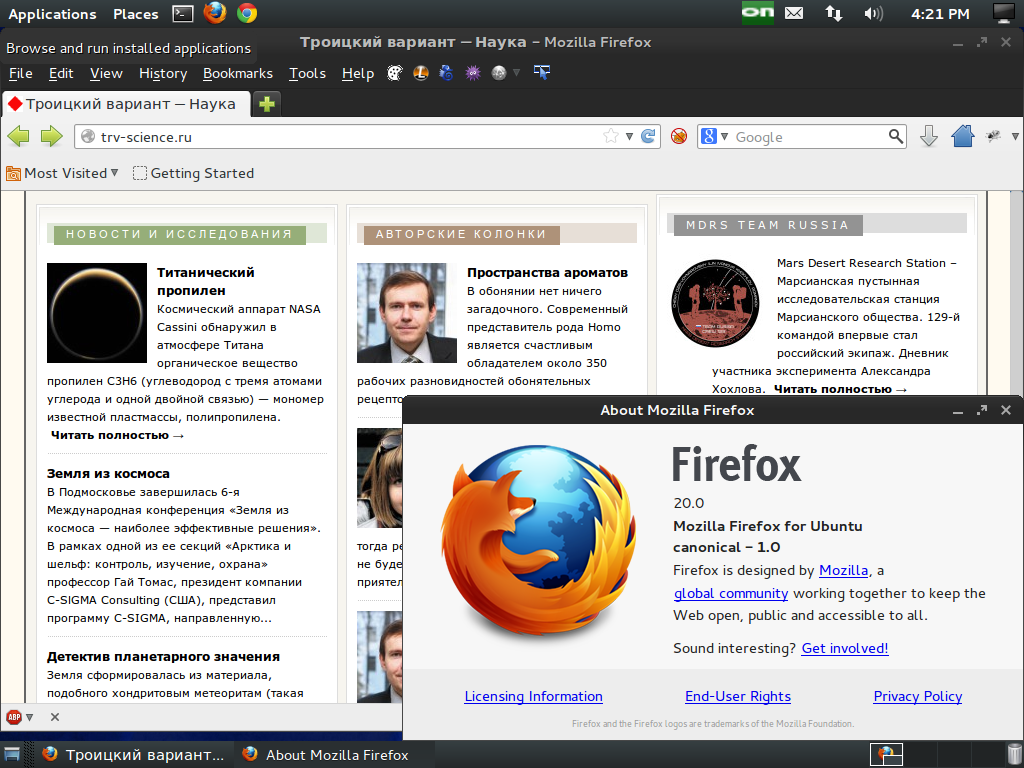Click the Titan eclipse thumbnail image

point(97,313)
